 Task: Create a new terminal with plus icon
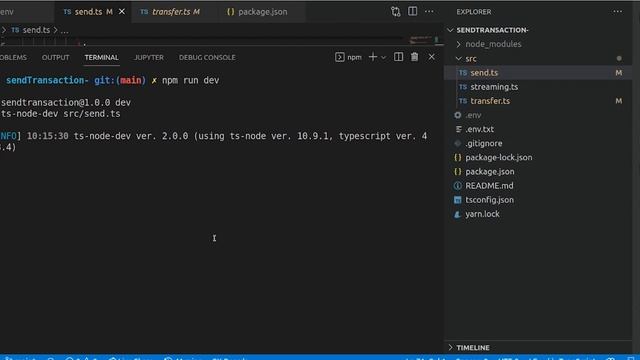373,57
